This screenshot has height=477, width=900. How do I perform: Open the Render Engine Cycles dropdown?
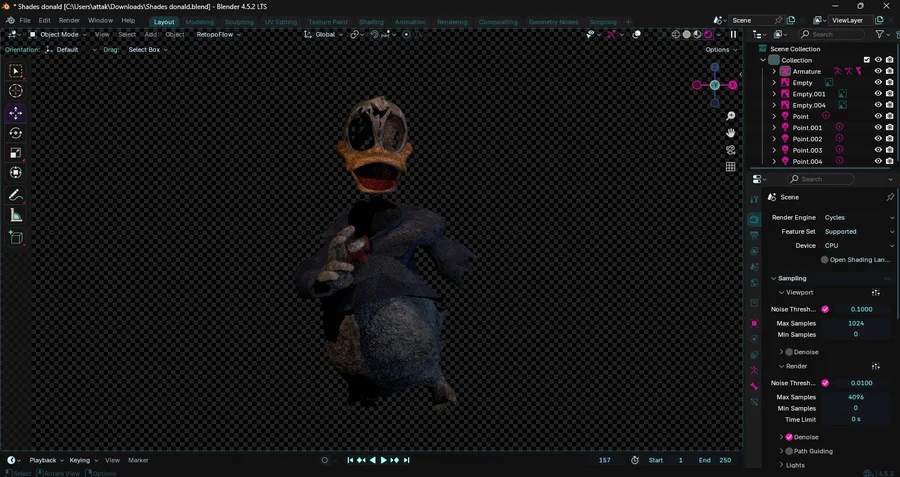858,218
